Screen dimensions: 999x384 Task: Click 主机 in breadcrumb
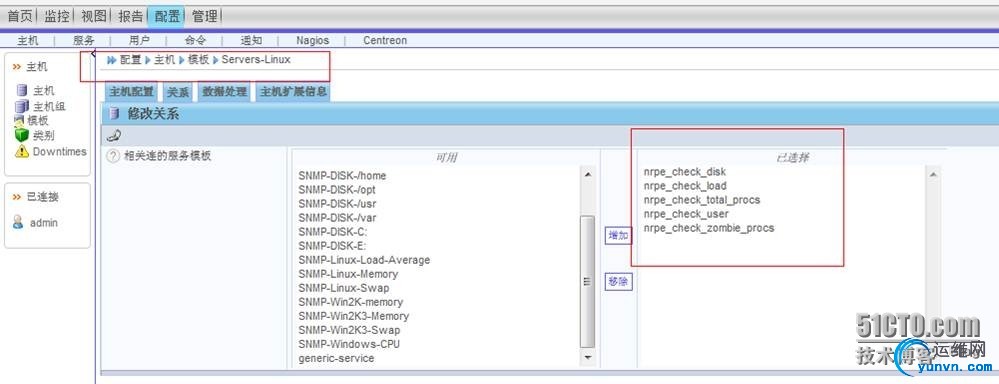pyautogui.click(x=164, y=59)
